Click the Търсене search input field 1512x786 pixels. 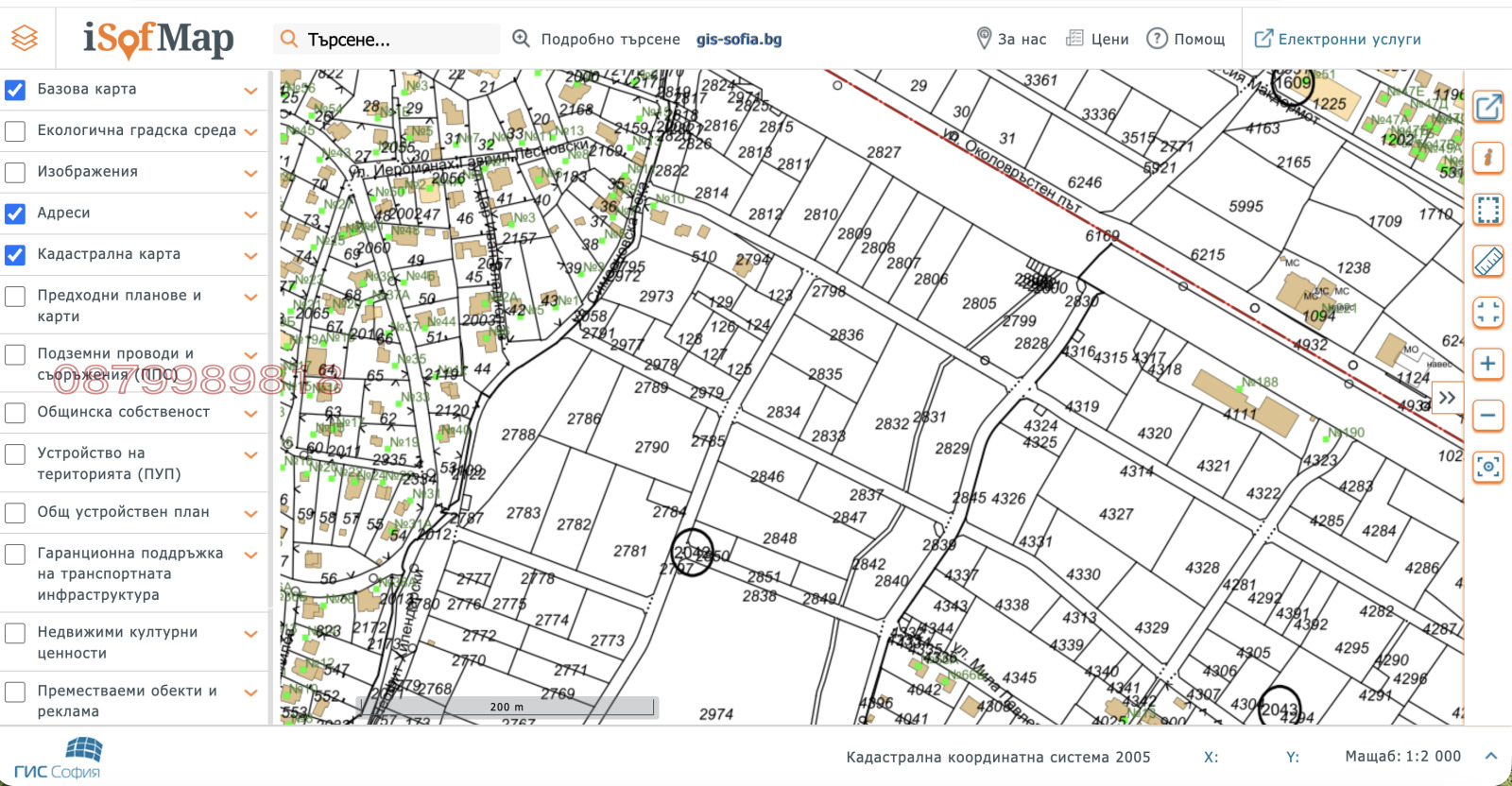[x=397, y=40]
